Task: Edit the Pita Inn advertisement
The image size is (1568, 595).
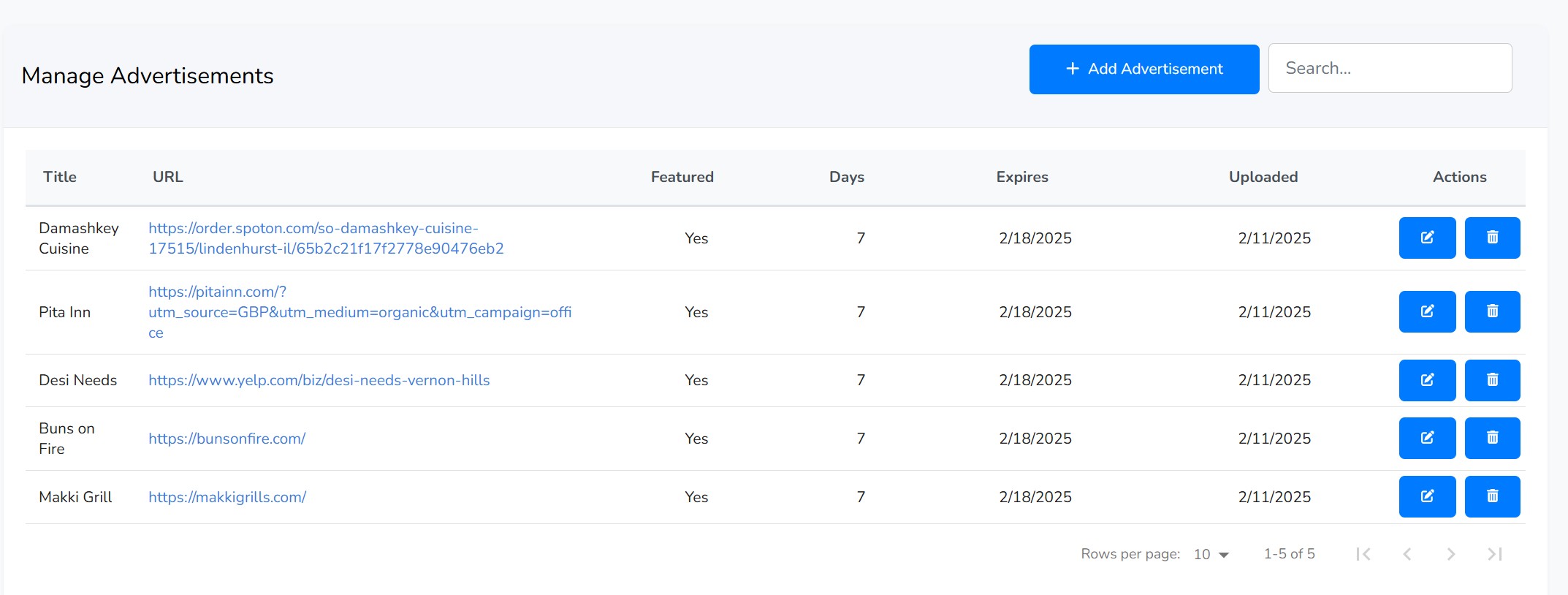Action: 1426,311
